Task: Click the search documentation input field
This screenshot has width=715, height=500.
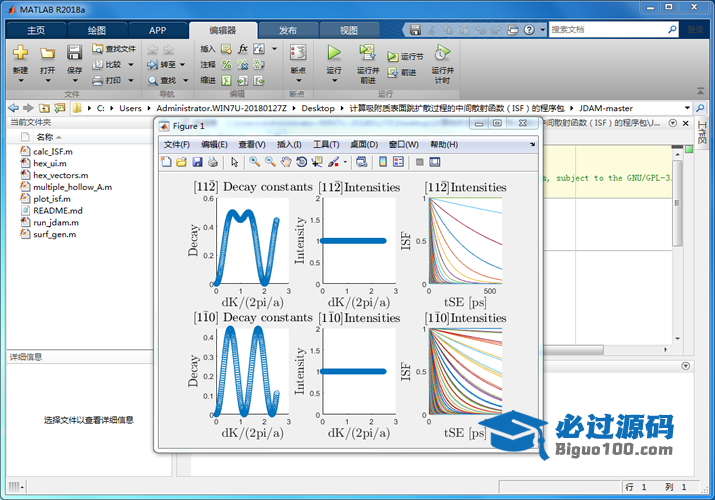Action: (608, 30)
